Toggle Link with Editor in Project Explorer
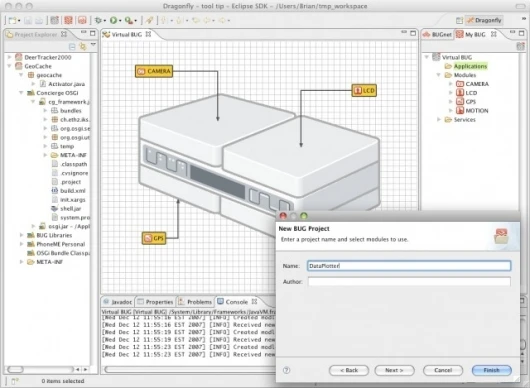This screenshot has height=388, width=530. click(x=82, y=46)
